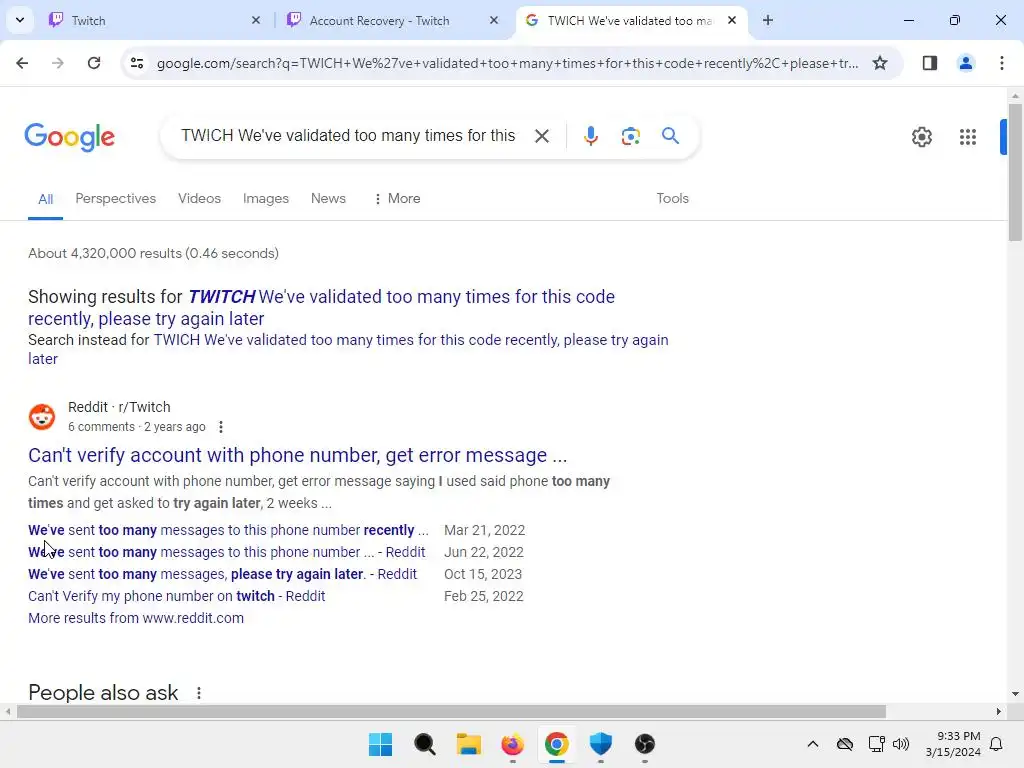Viewport: 1024px width, 768px height.
Task: Click the scroll right arrow
Action: coord(999,712)
